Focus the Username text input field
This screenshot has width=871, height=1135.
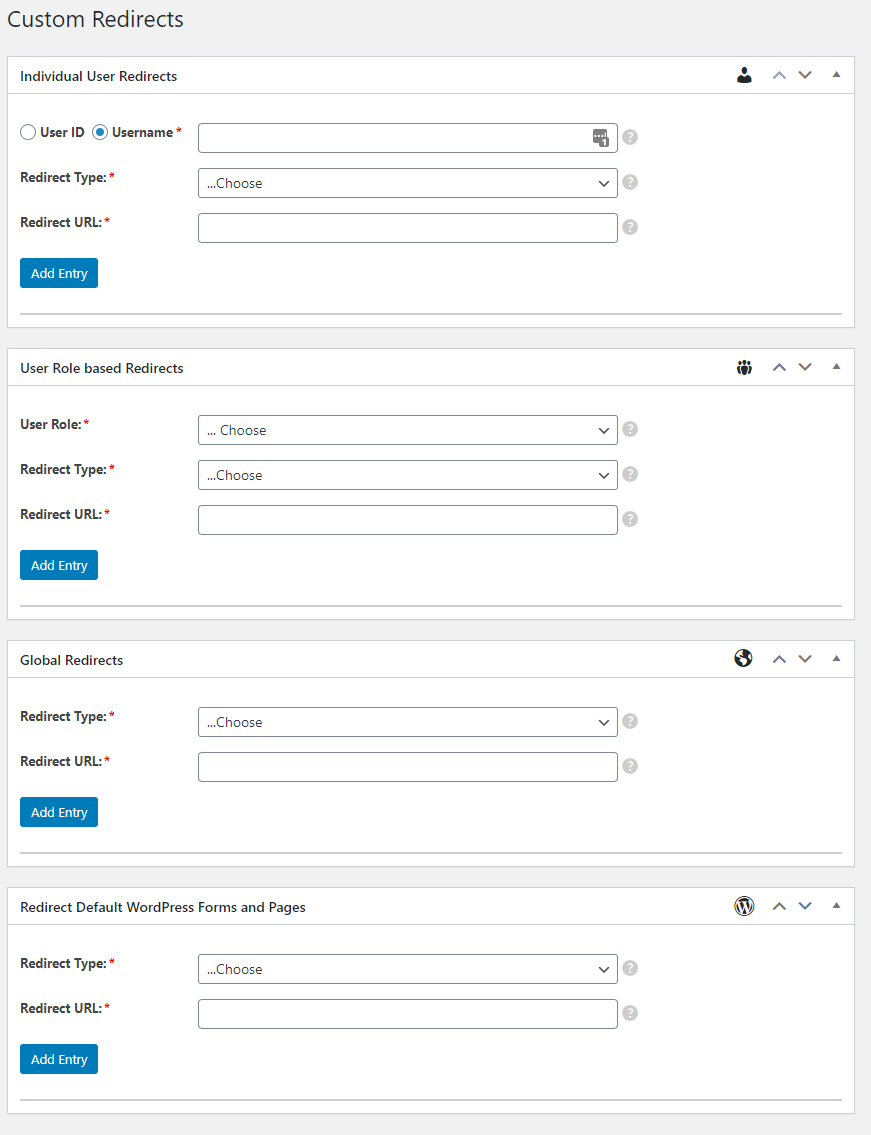tap(408, 138)
